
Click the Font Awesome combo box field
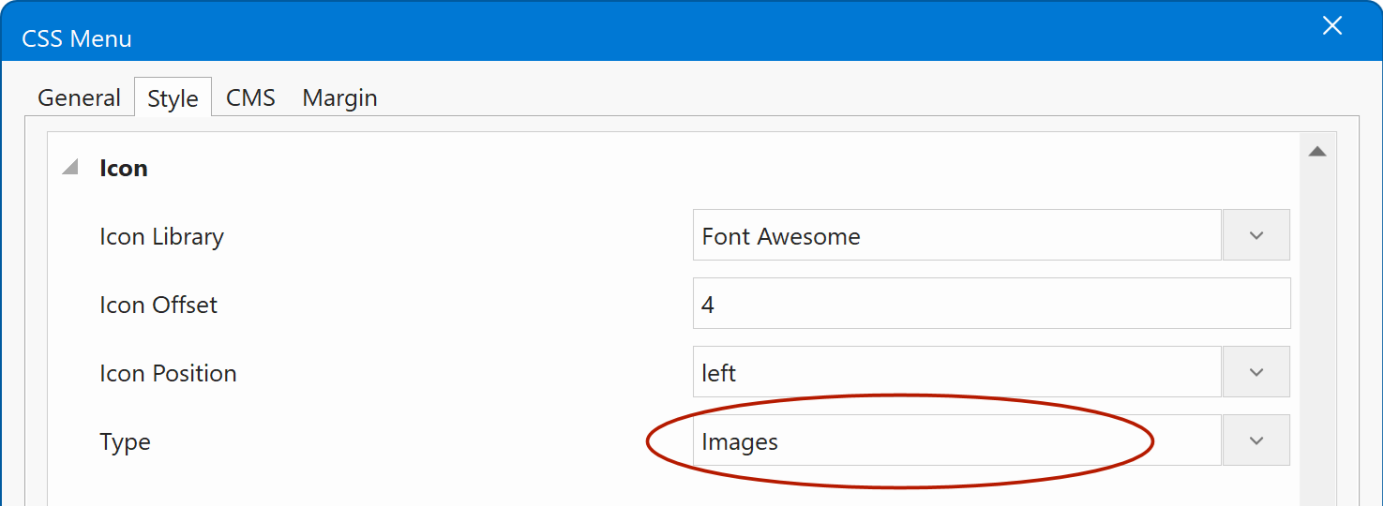(x=956, y=236)
